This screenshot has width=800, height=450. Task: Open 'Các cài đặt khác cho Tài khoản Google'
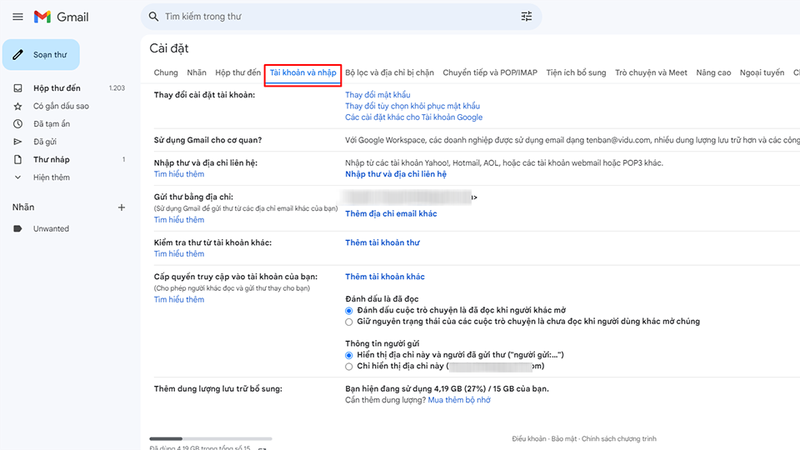414,117
